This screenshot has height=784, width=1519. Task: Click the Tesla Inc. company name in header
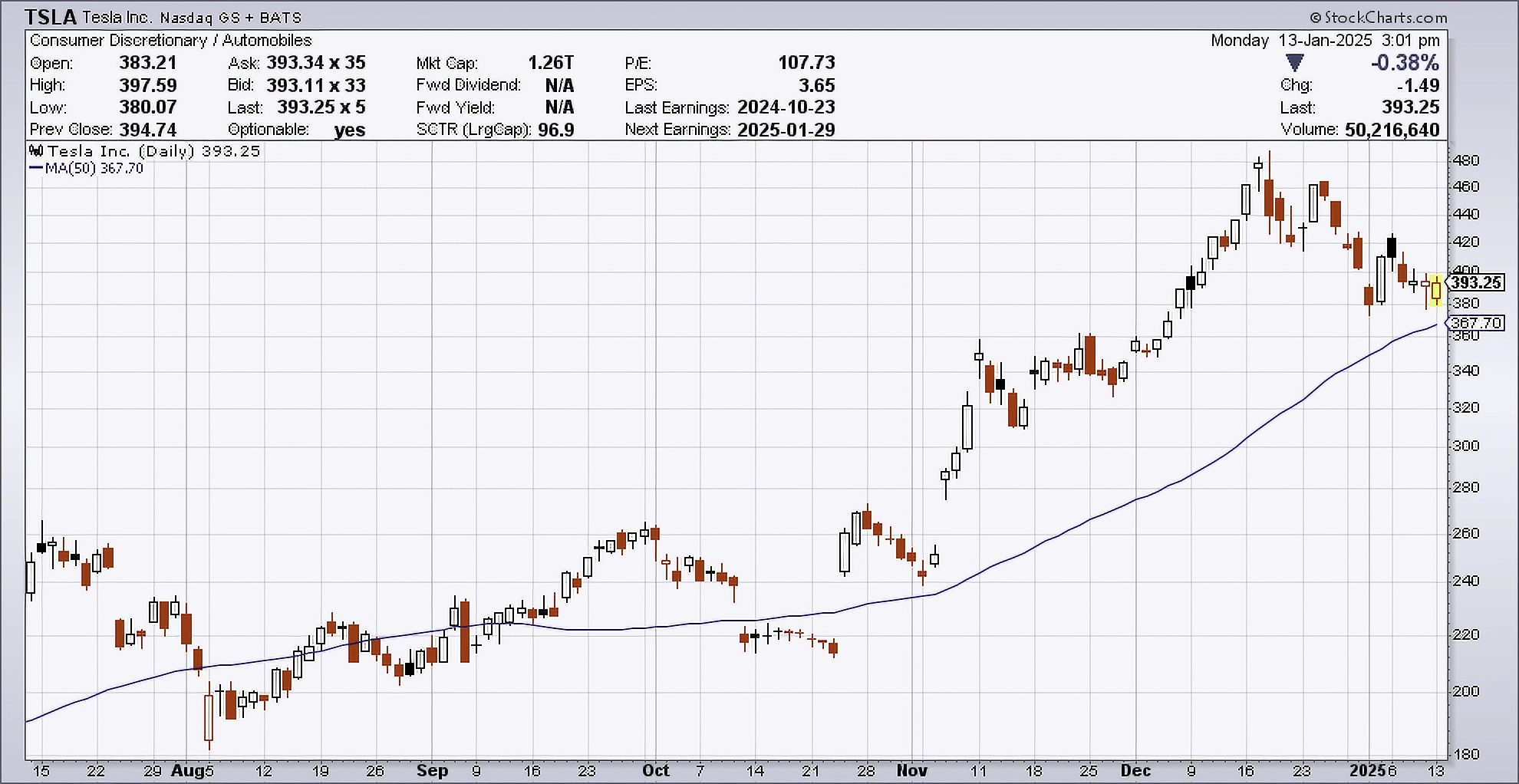[x=117, y=17]
